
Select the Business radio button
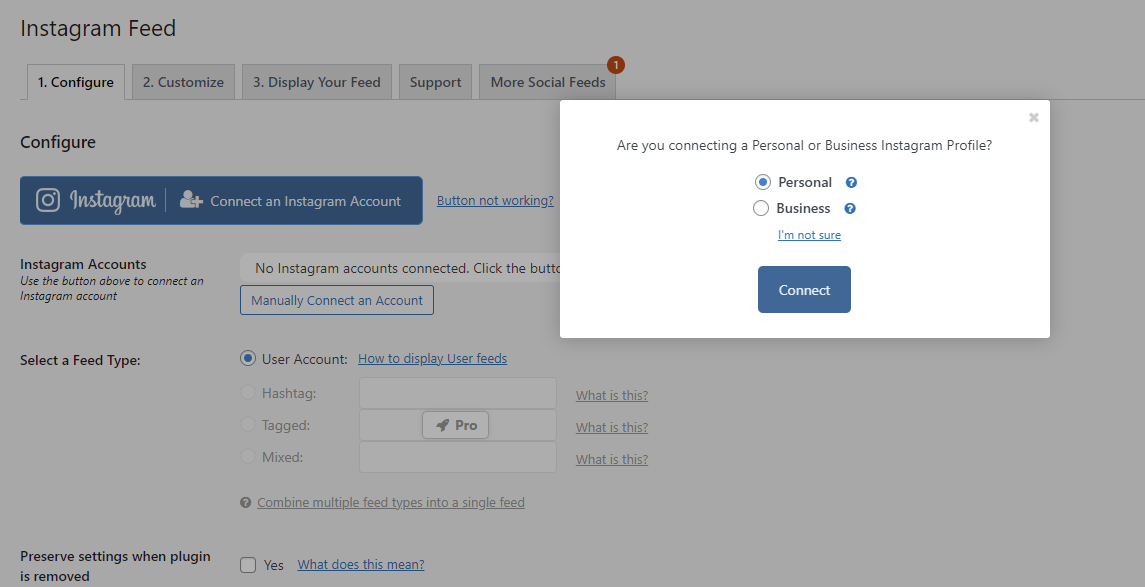[761, 208]
